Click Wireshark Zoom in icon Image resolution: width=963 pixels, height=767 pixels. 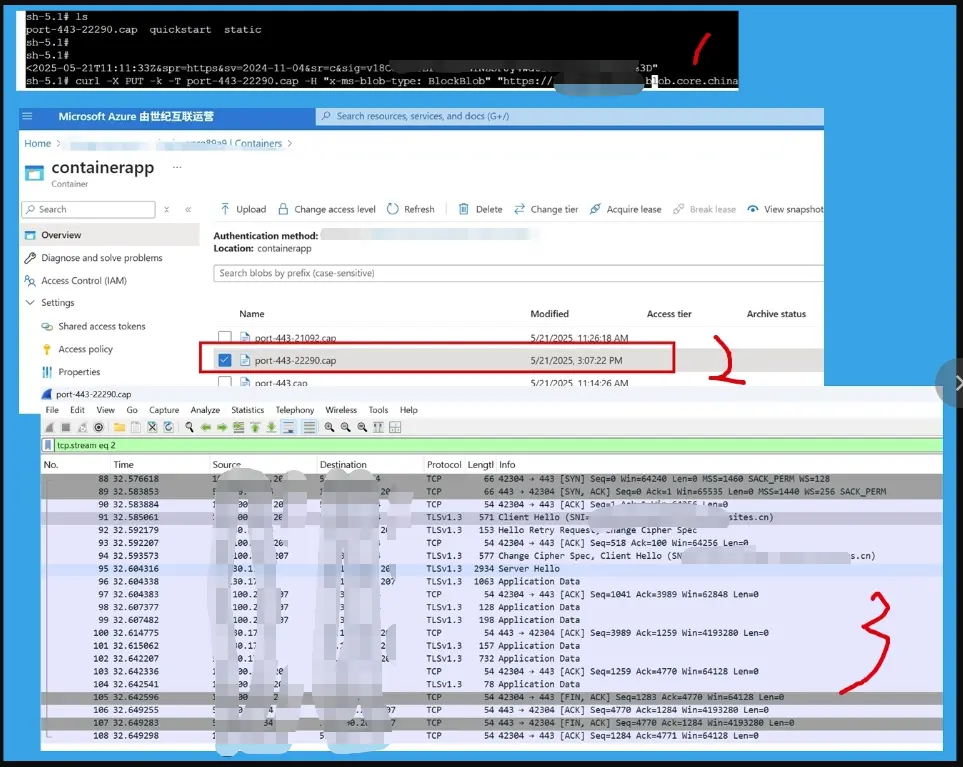tap(329, 427)
